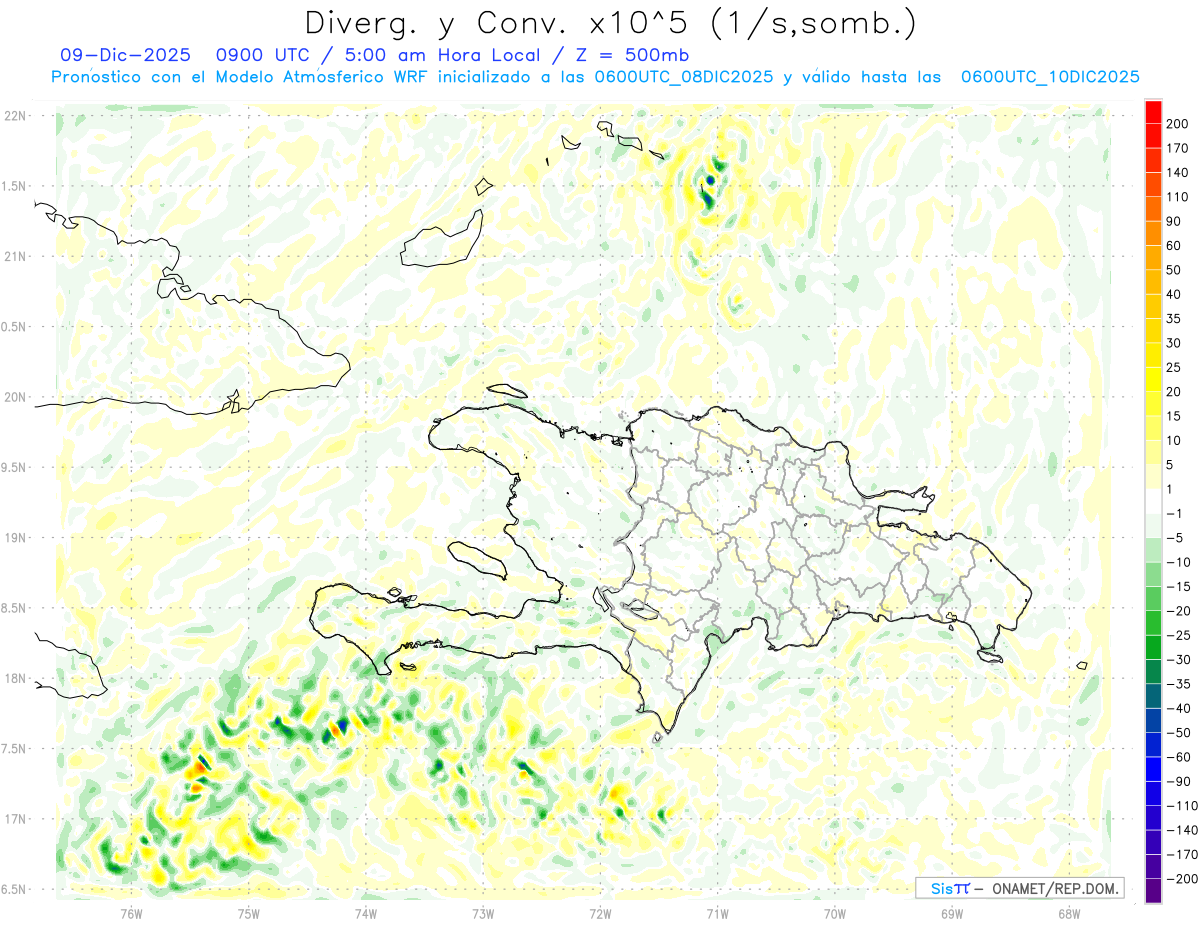Click the -170 value on the color scale
Viewport: 1200px width, 927px height.
point(1183,854)
